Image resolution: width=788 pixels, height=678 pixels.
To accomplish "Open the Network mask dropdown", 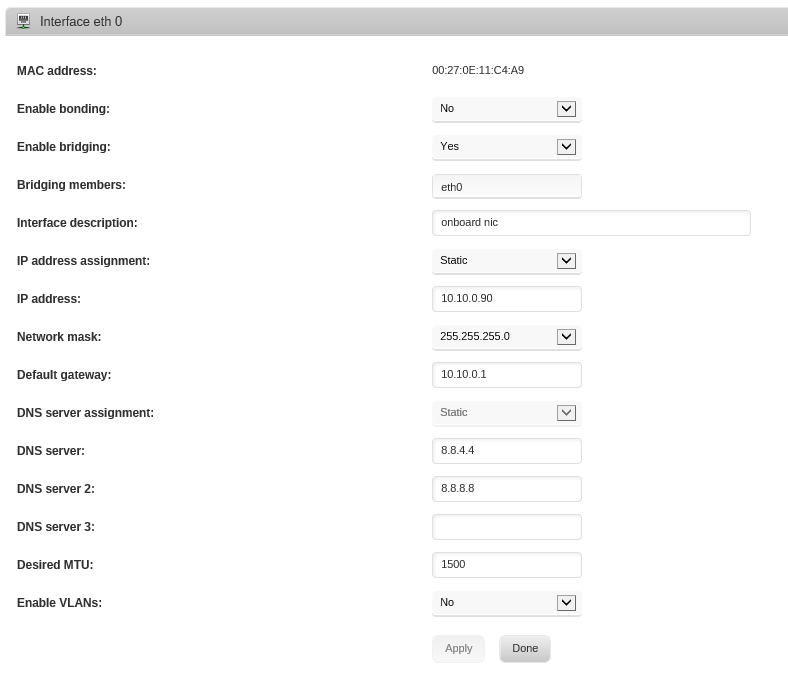I will (x=507, y=337).
